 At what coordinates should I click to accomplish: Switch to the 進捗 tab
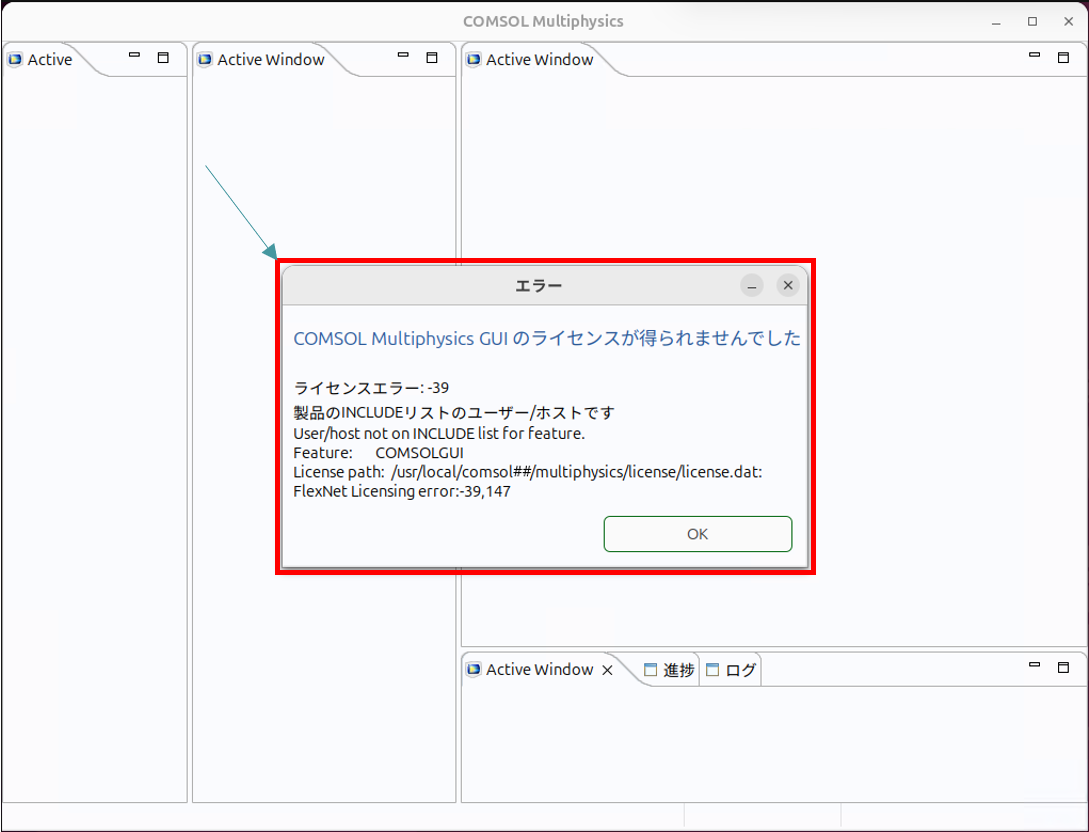coord(670,671)
